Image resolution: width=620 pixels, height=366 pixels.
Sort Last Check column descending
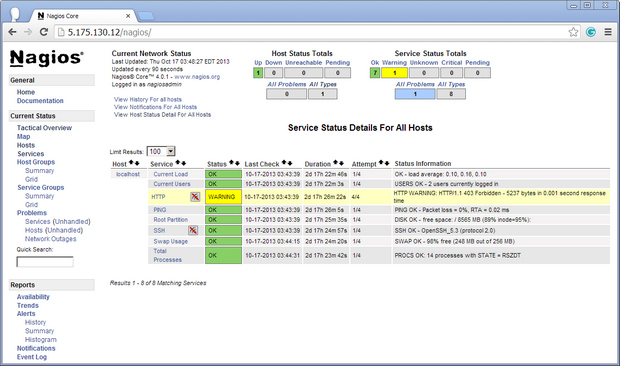click(290, 163)
